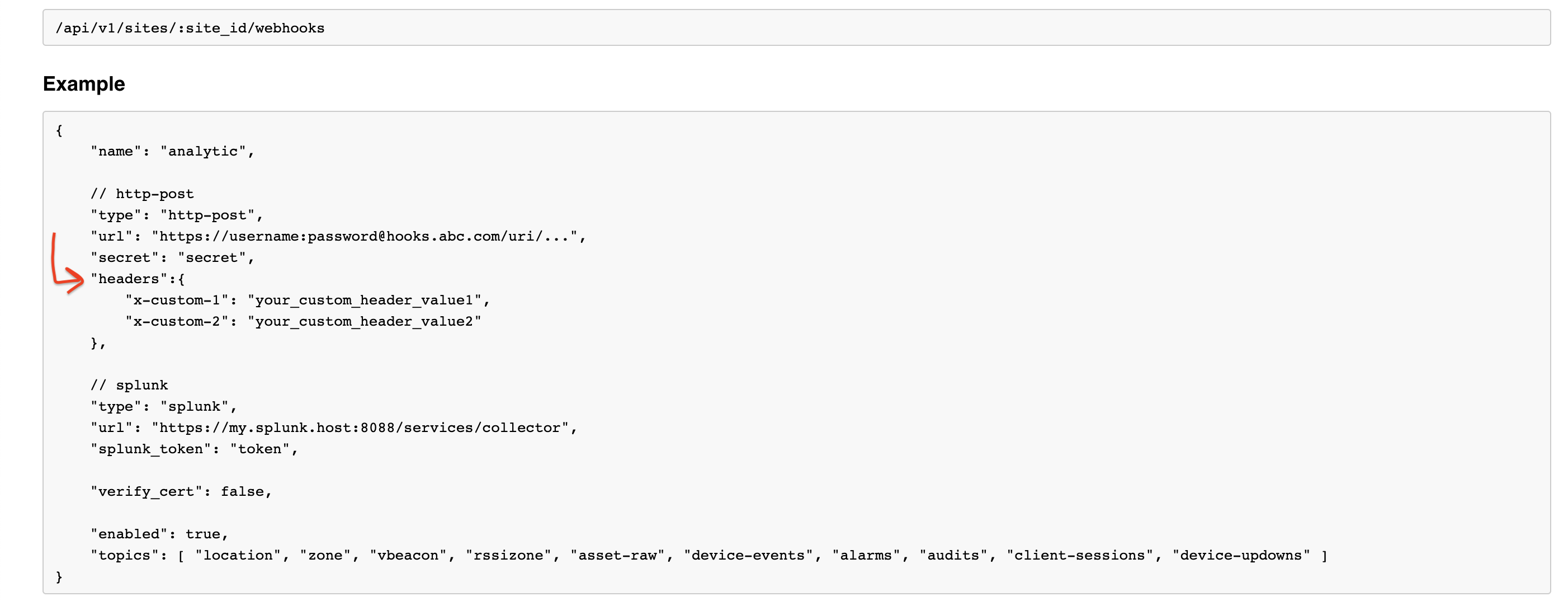Click the webhooks API endpoint path

point(190,28)
